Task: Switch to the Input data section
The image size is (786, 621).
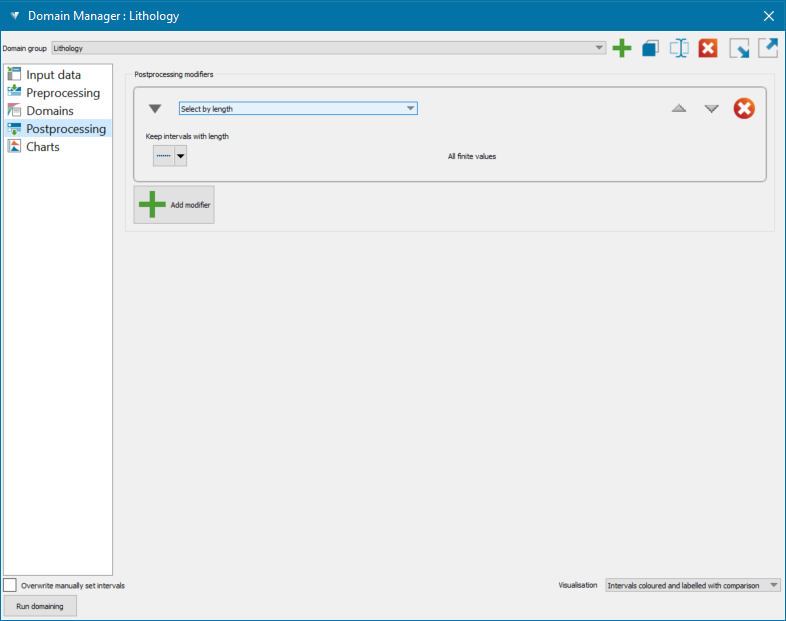Action: click(x=54, y=75)
